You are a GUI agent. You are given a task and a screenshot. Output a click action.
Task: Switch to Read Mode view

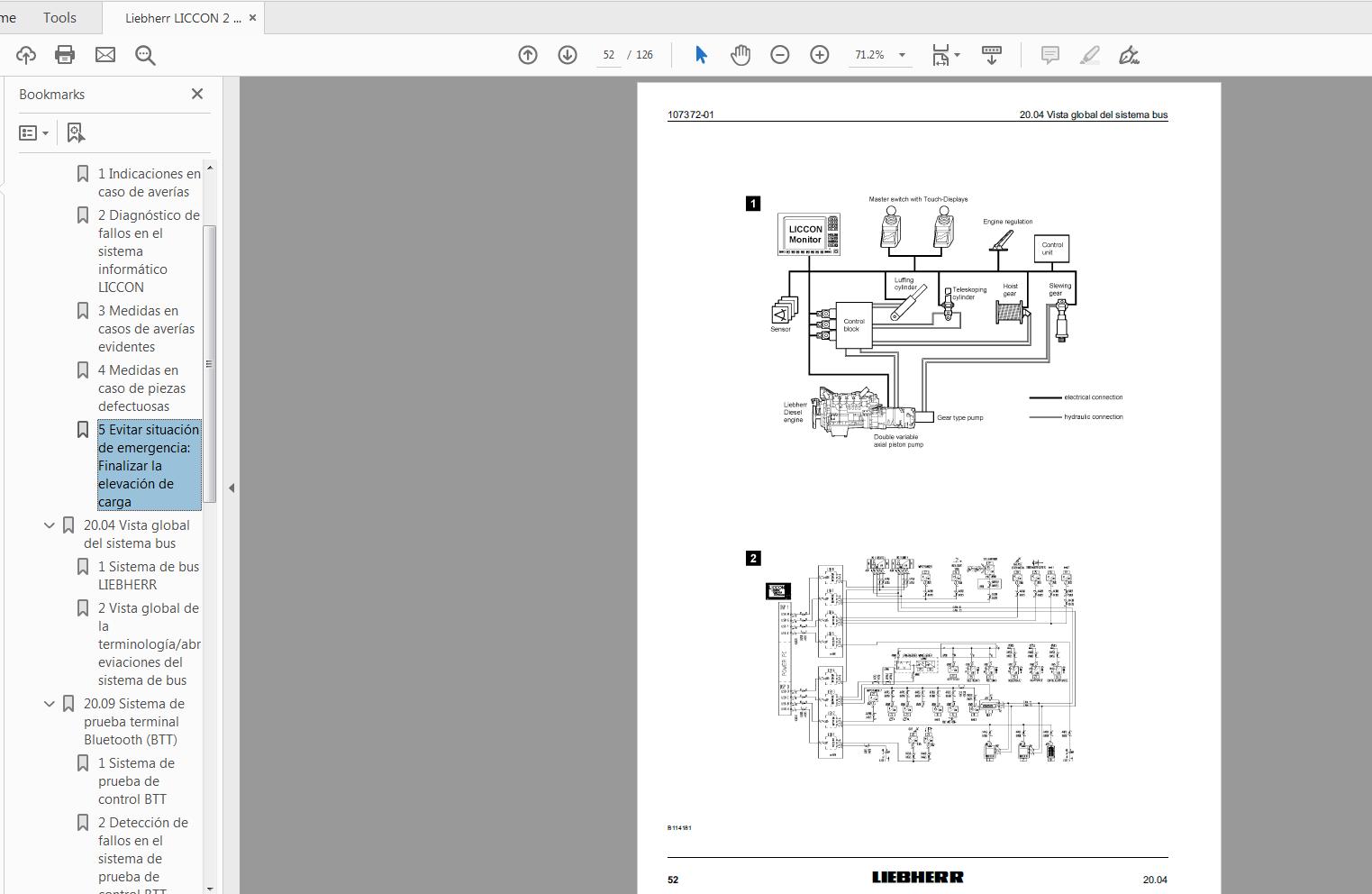(x=991, y=54)
